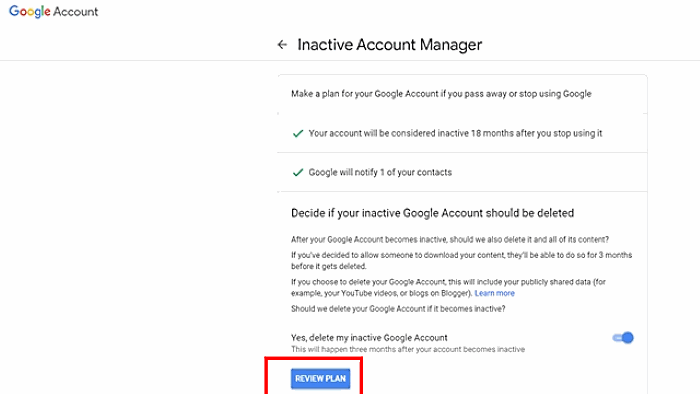
Task: Click the REVIEW PLAN button
Action: click(x=321, y=378)
